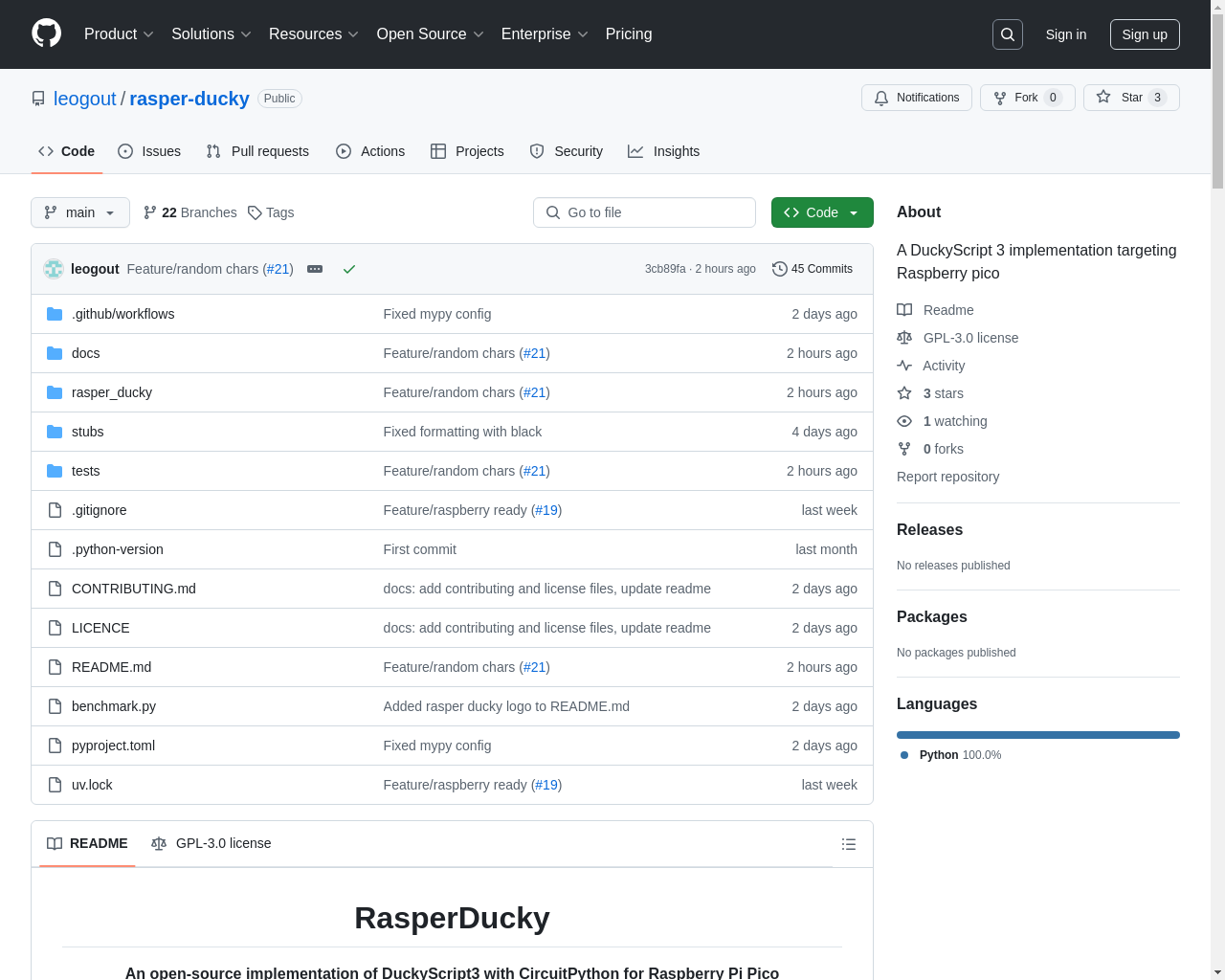Open the leogout owner link

click(85, 99)
